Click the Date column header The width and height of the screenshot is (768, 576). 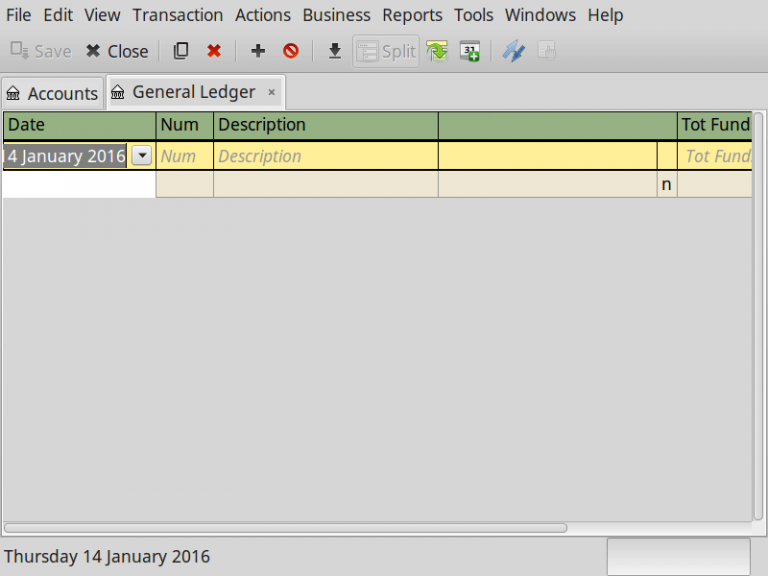point(79,125)
